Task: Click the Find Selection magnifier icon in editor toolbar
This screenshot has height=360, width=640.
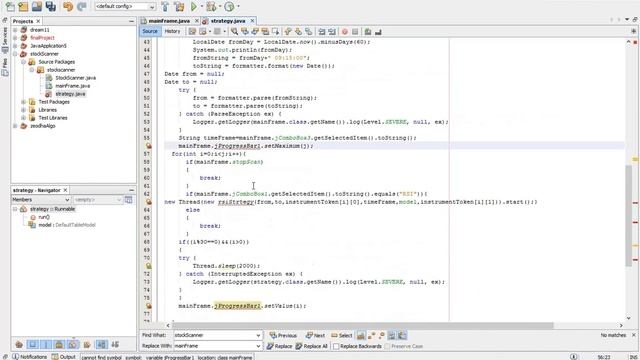Action: 234,31
